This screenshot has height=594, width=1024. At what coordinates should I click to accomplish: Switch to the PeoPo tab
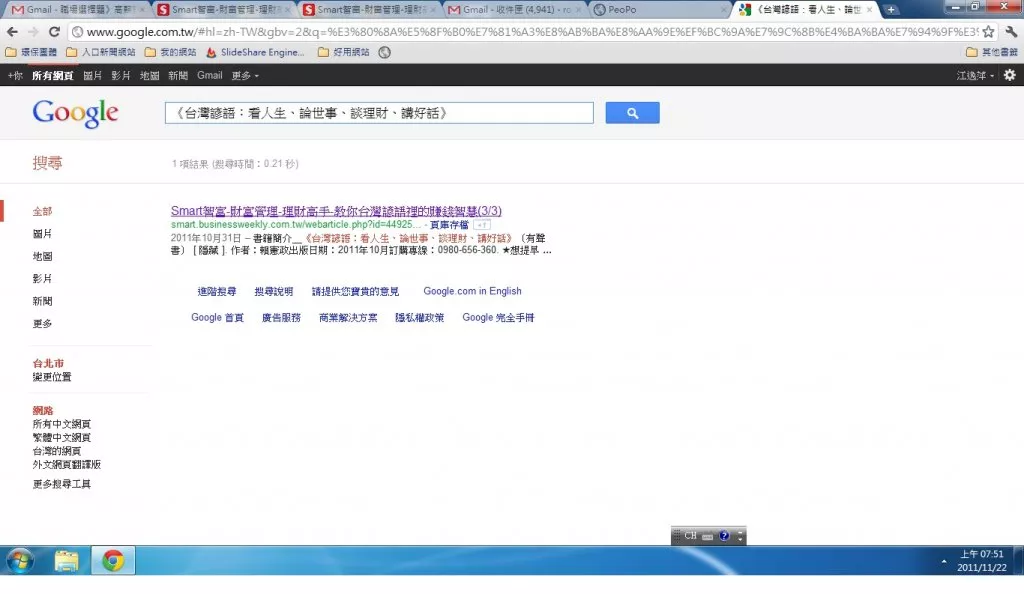point(660,10)
